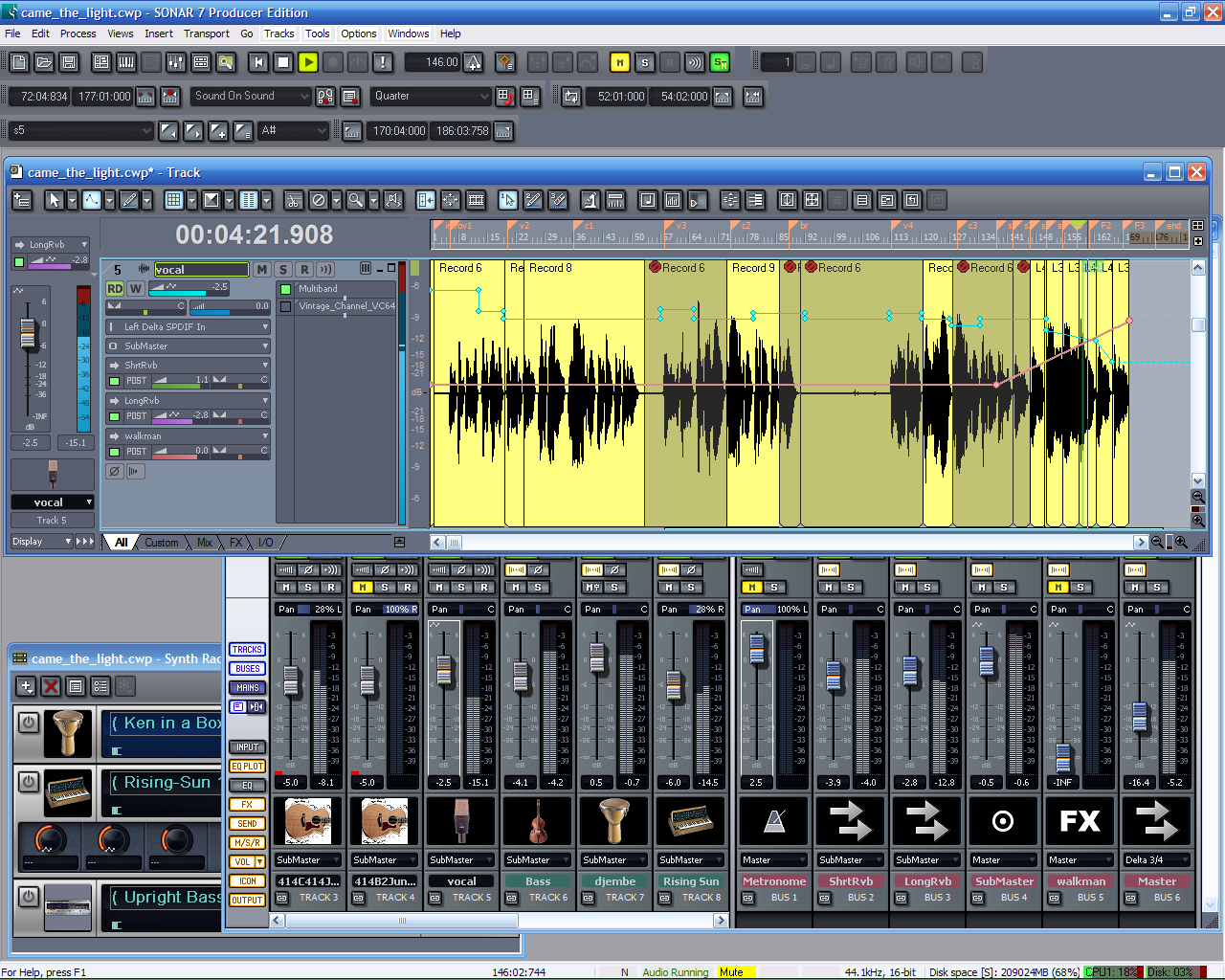Open the walkman send dropdown in vocal track

189,436
